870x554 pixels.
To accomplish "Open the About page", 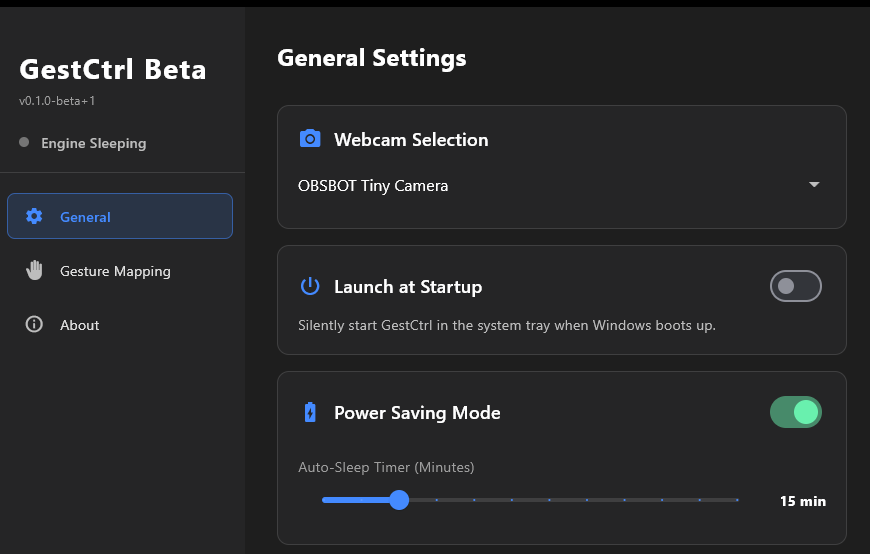I will click(x=120, y=324).
